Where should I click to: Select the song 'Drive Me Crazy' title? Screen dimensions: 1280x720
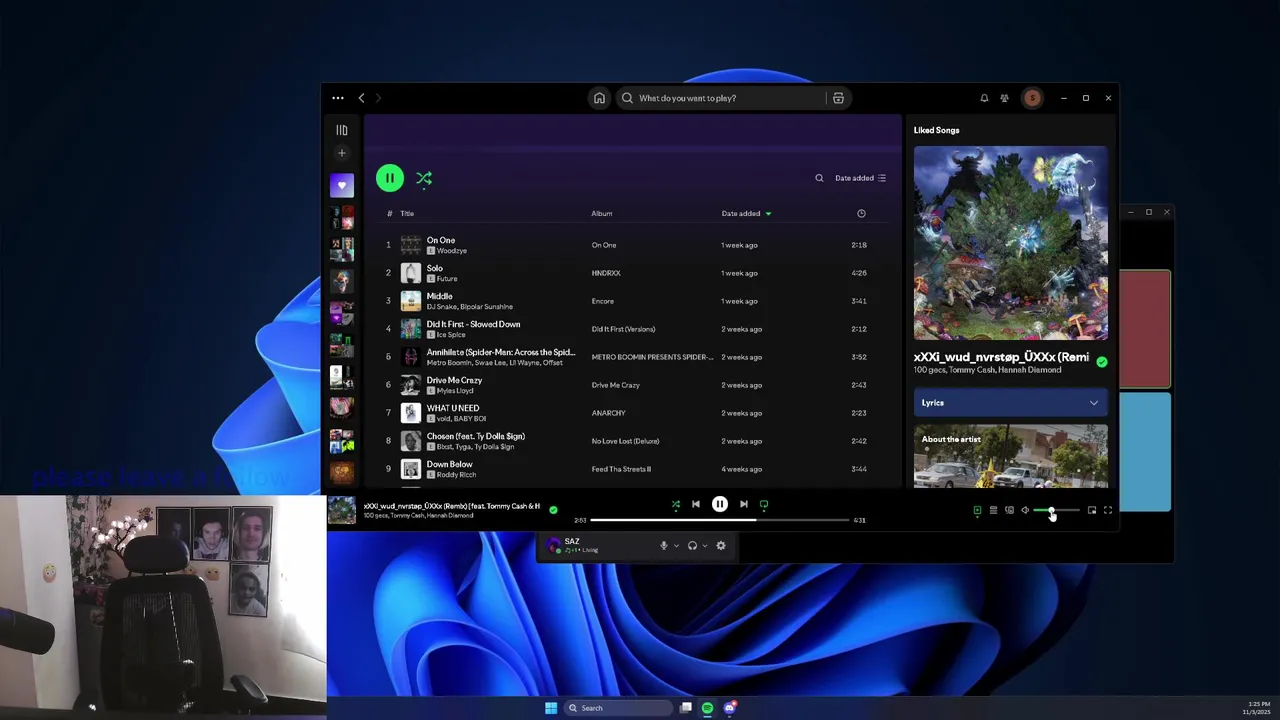click(455, 380)
